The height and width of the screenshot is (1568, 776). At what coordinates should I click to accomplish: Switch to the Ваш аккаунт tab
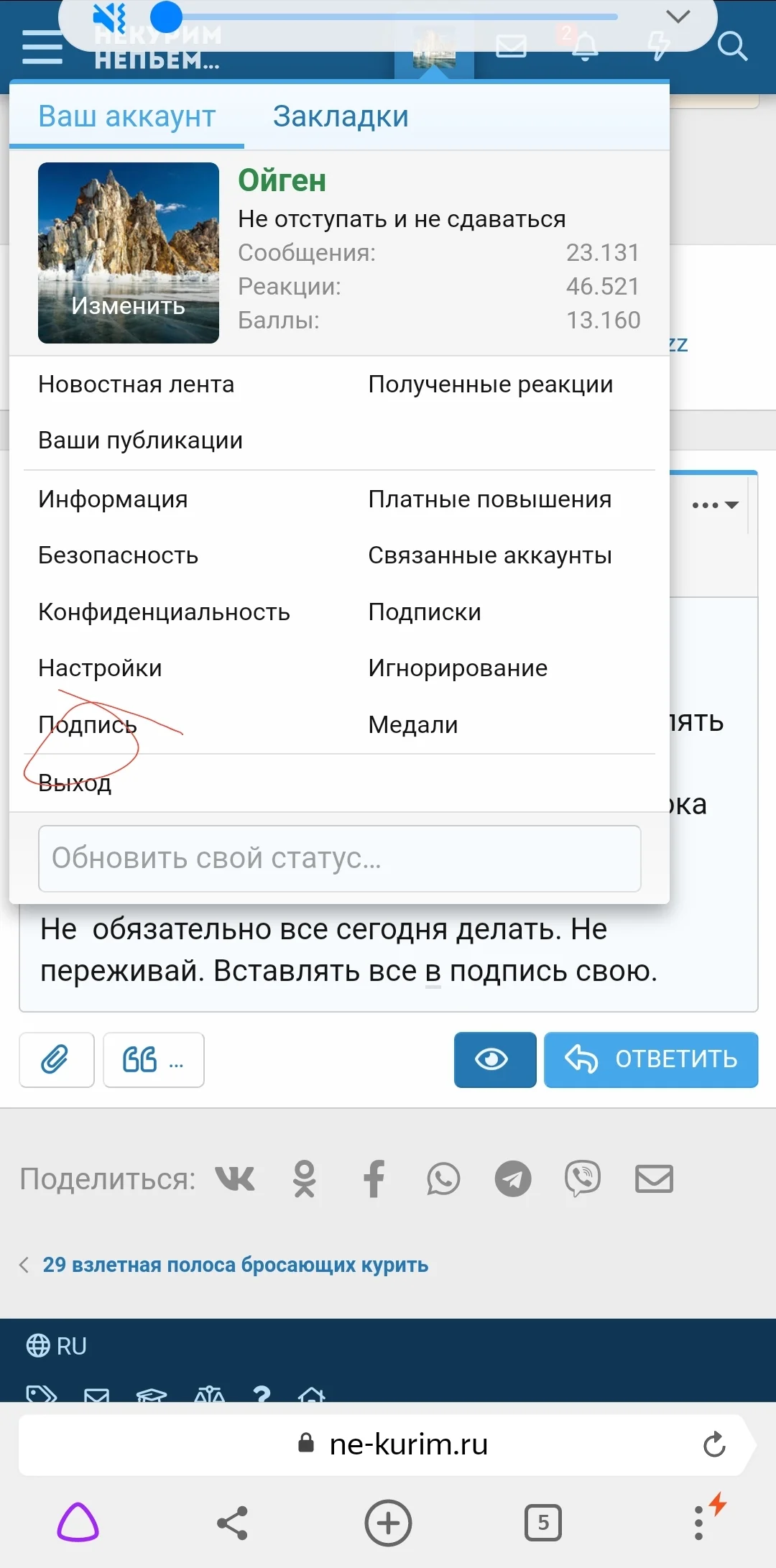click(127, 116)
